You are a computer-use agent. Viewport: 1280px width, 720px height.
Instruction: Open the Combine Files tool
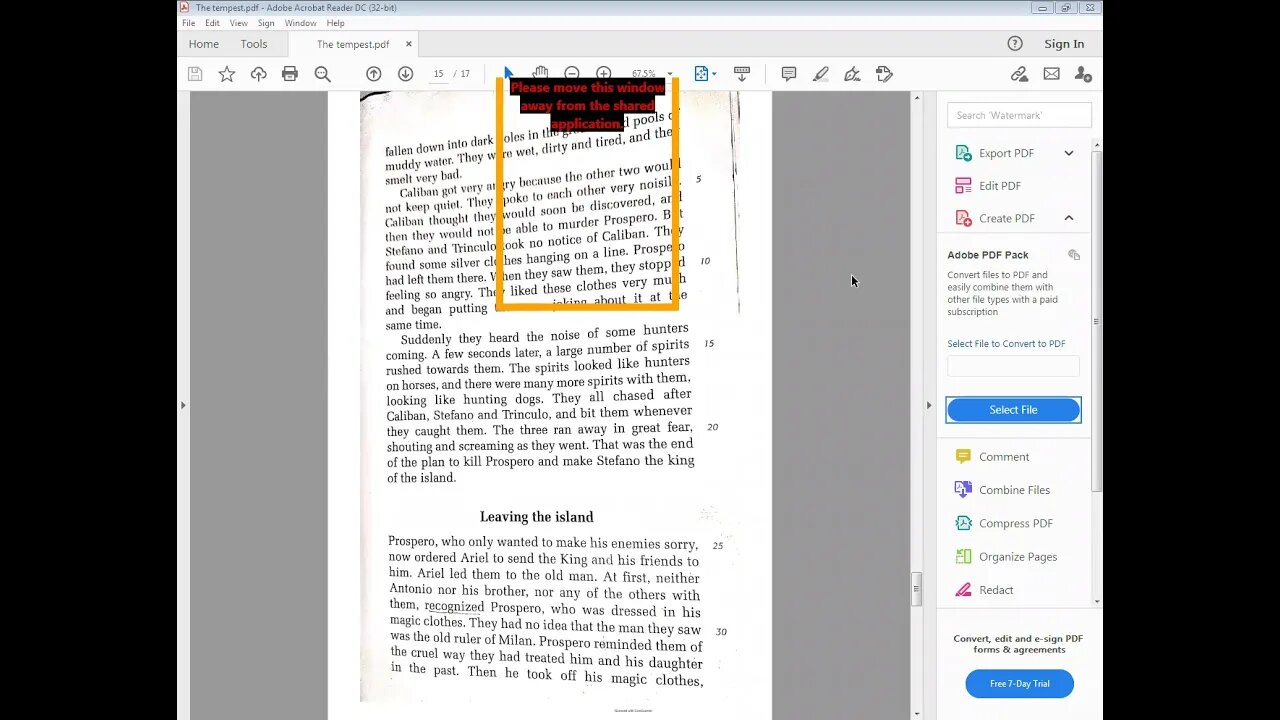[x=1014, y=490]
